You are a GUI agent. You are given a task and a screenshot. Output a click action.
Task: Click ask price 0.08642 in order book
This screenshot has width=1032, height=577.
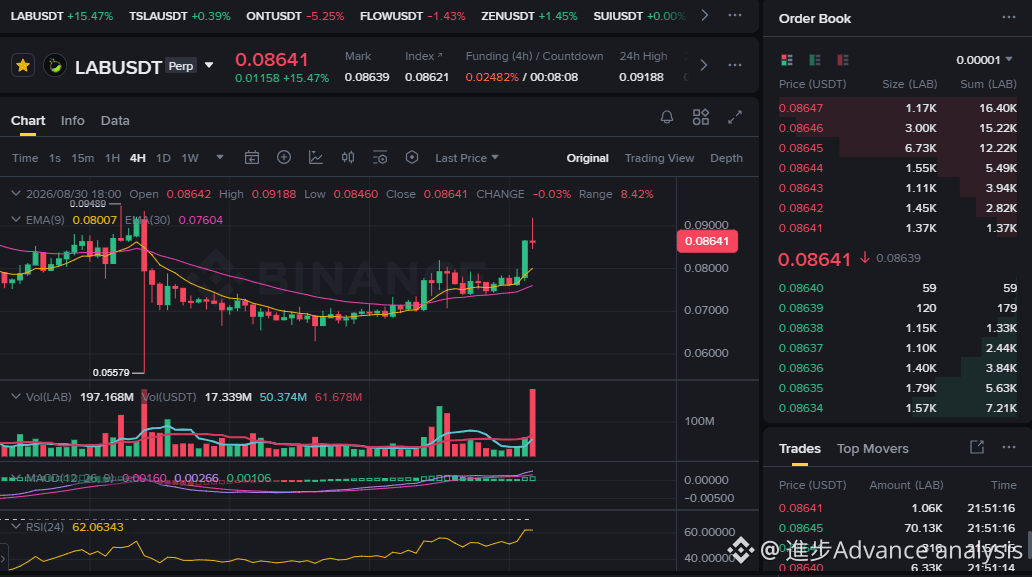[x=800, y=208]
